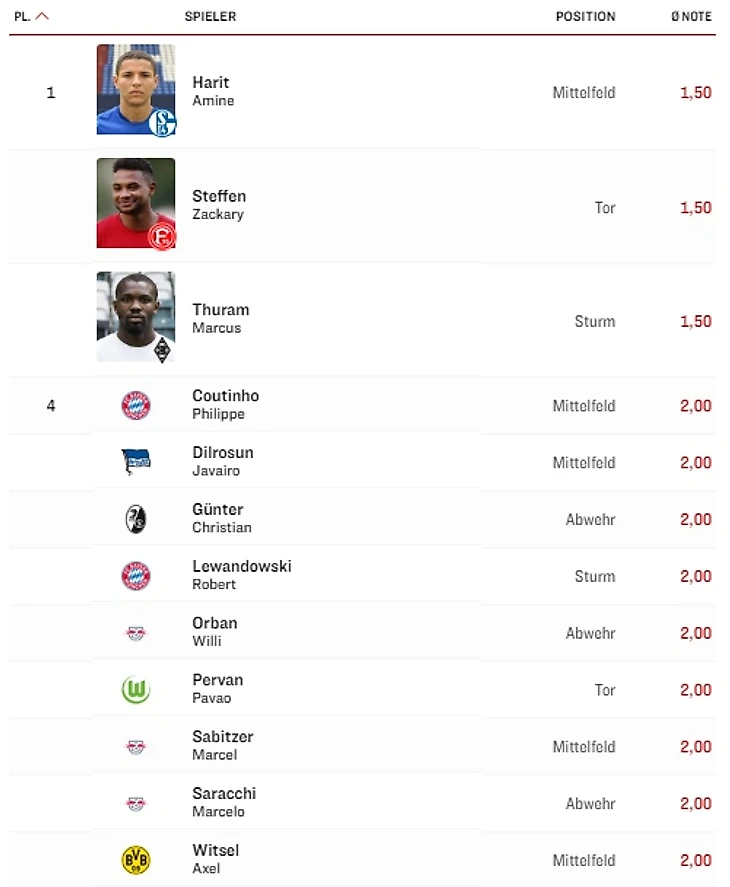The width and height of the screenshot is (730, 887).
Task: Click RB Leipzig logo beside Saracchi
Action: coord(136,804)
